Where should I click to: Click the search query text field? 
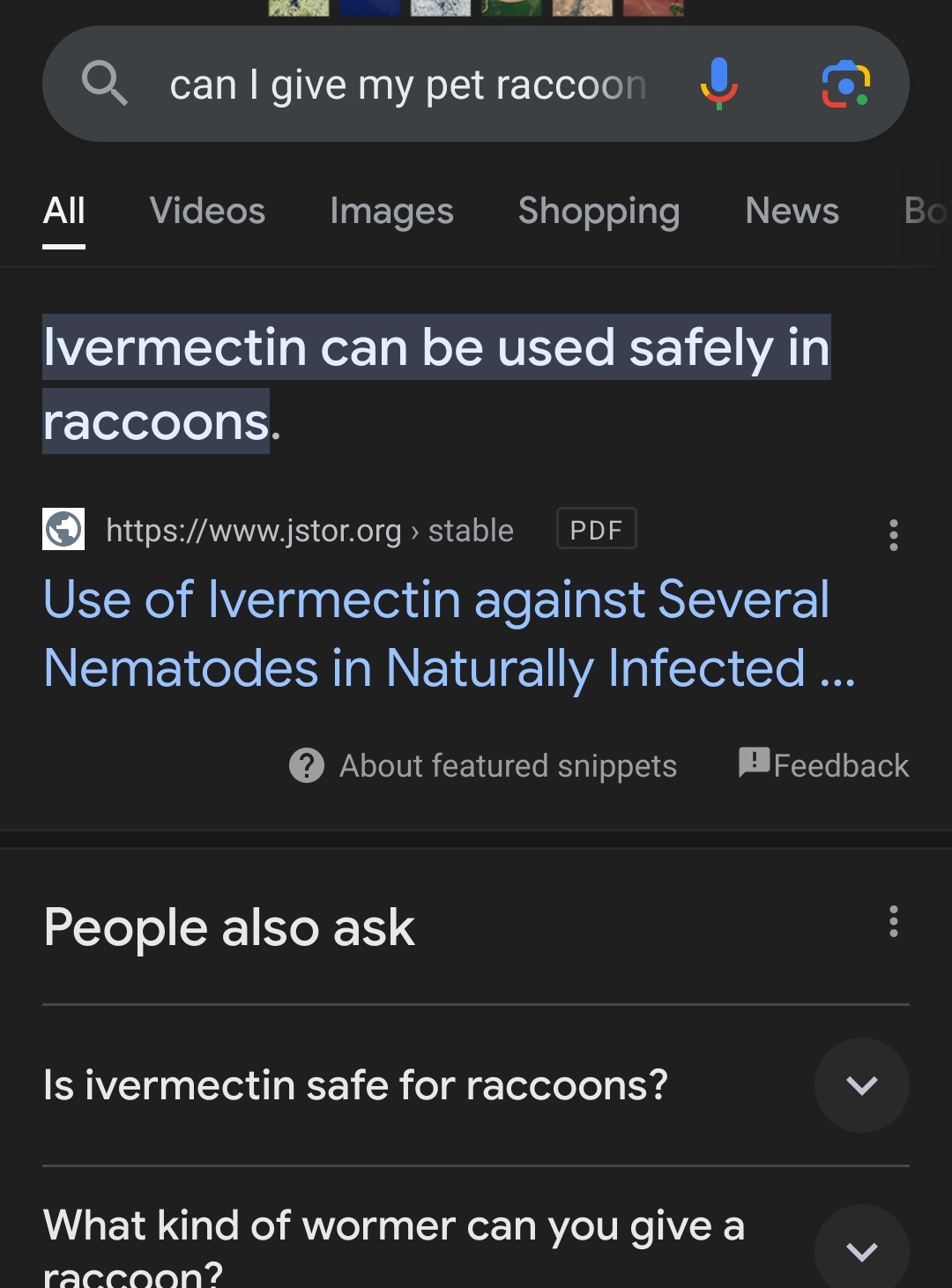pos(407,86)
